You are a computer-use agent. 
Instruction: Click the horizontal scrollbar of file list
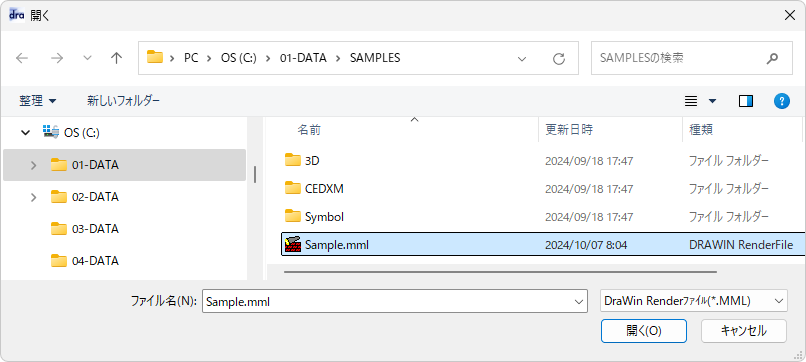(x=500, y=271)
